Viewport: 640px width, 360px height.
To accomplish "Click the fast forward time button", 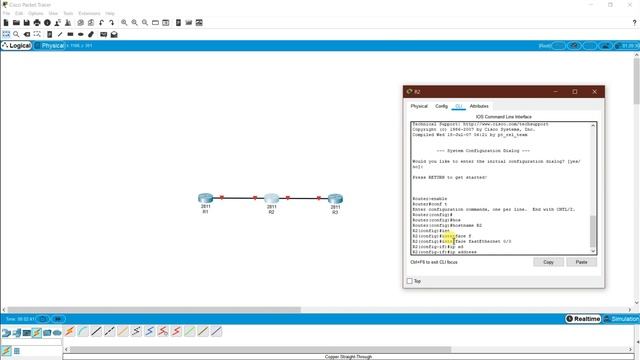I will pyautogui.click(x=58, y=319).
